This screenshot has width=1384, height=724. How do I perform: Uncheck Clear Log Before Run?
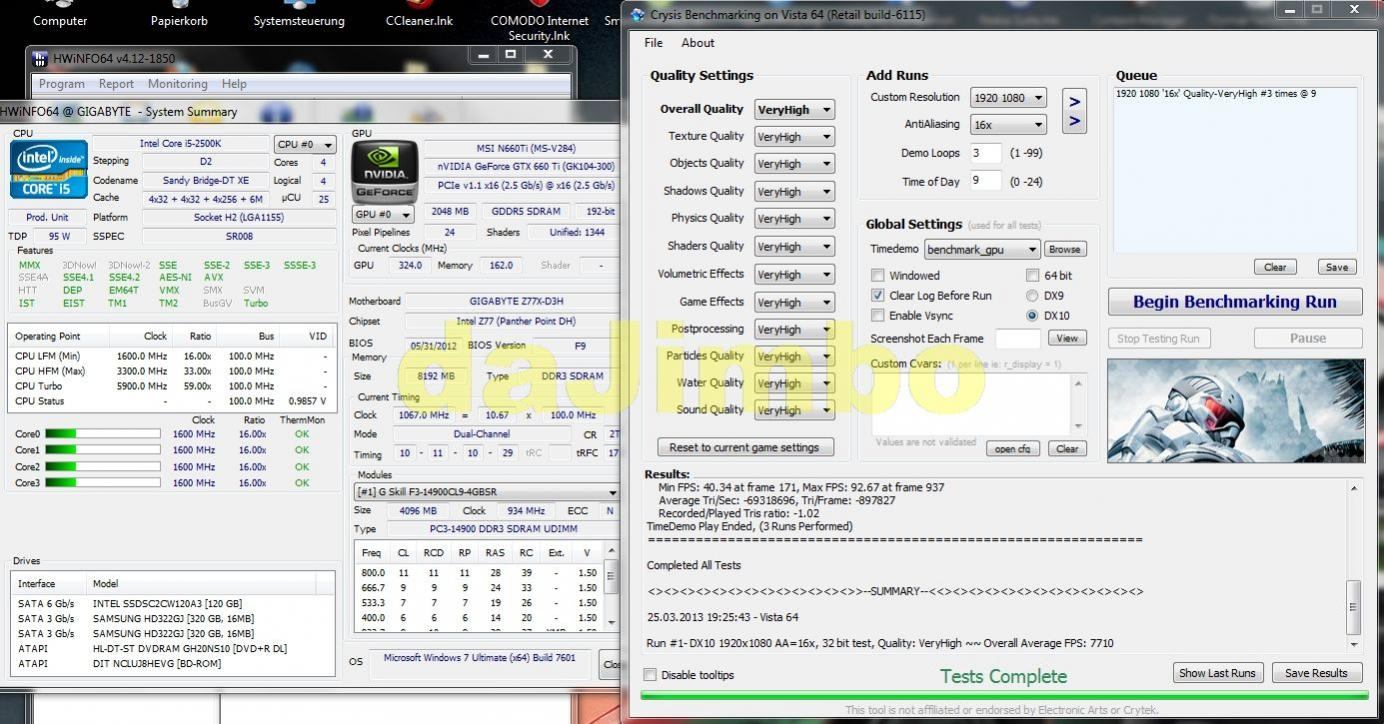pyautogui.click(x=877, y=295)
